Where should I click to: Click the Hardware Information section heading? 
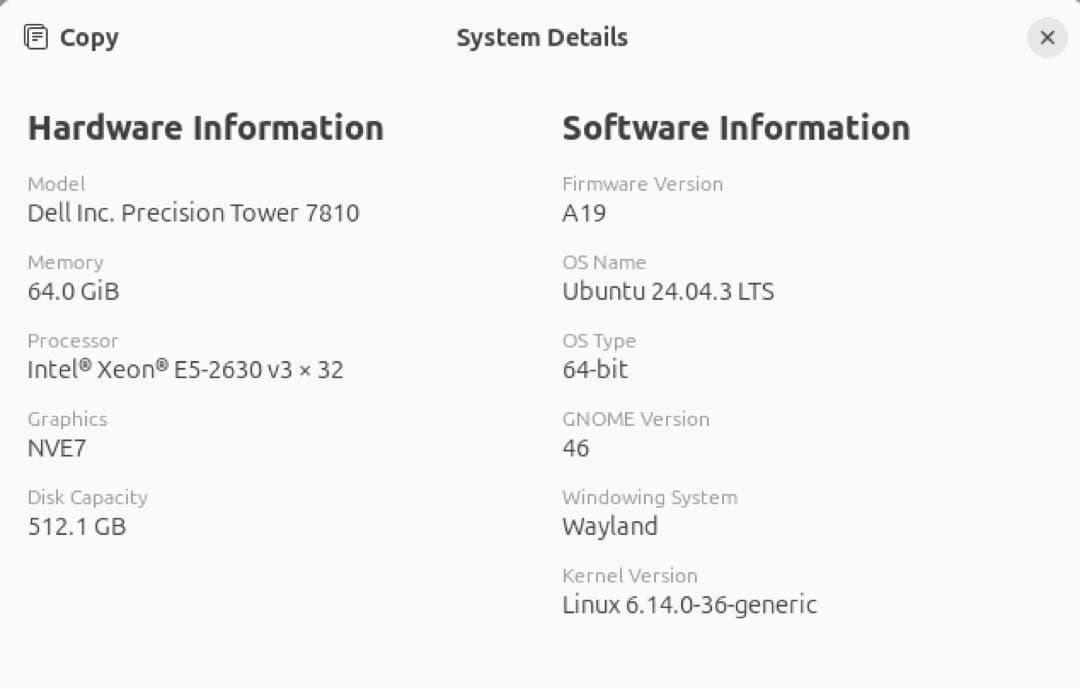[x=205, y=127]
